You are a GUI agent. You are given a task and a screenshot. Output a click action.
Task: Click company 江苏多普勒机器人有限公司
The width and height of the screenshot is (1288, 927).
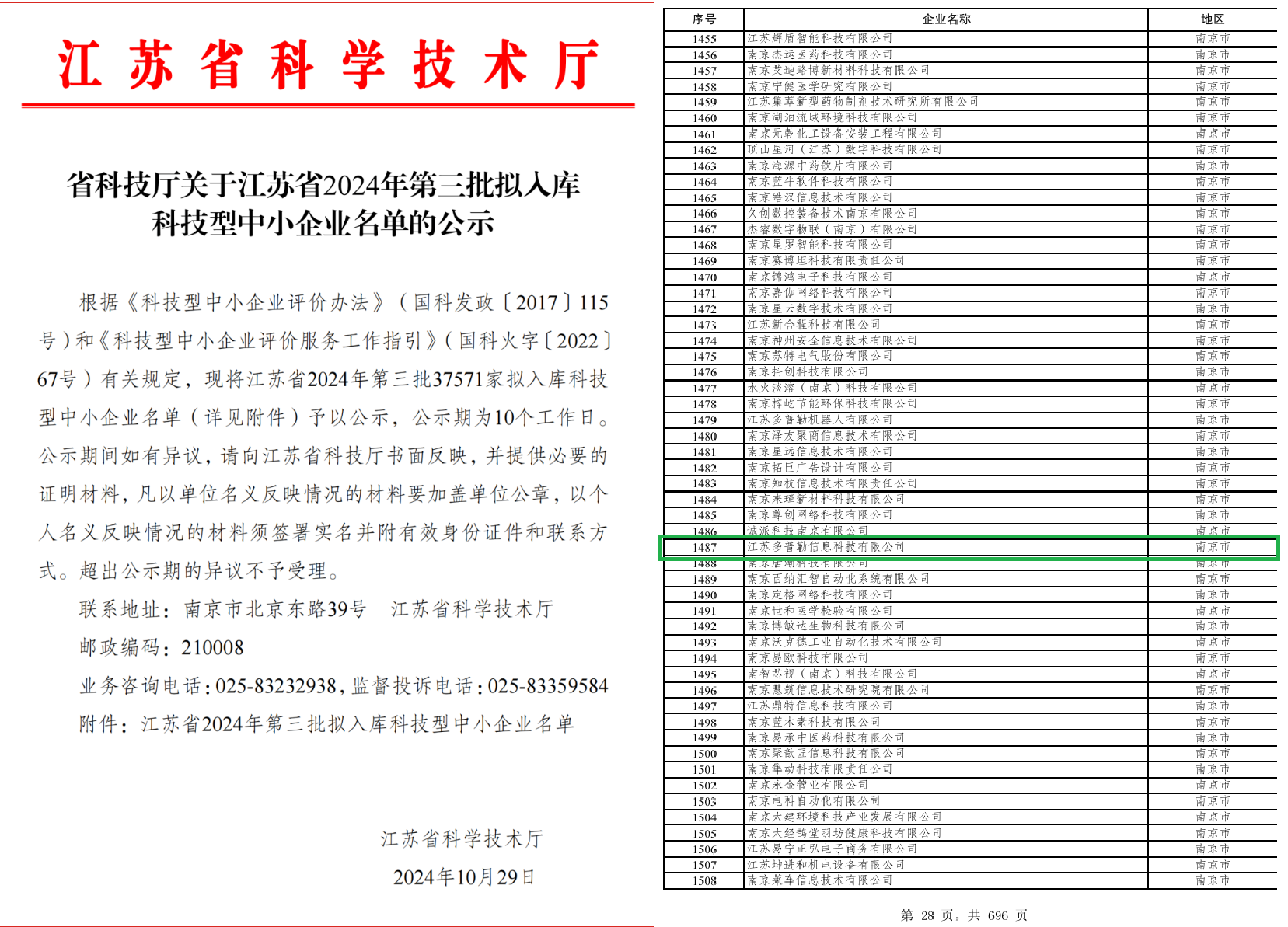tap(820, 420)
